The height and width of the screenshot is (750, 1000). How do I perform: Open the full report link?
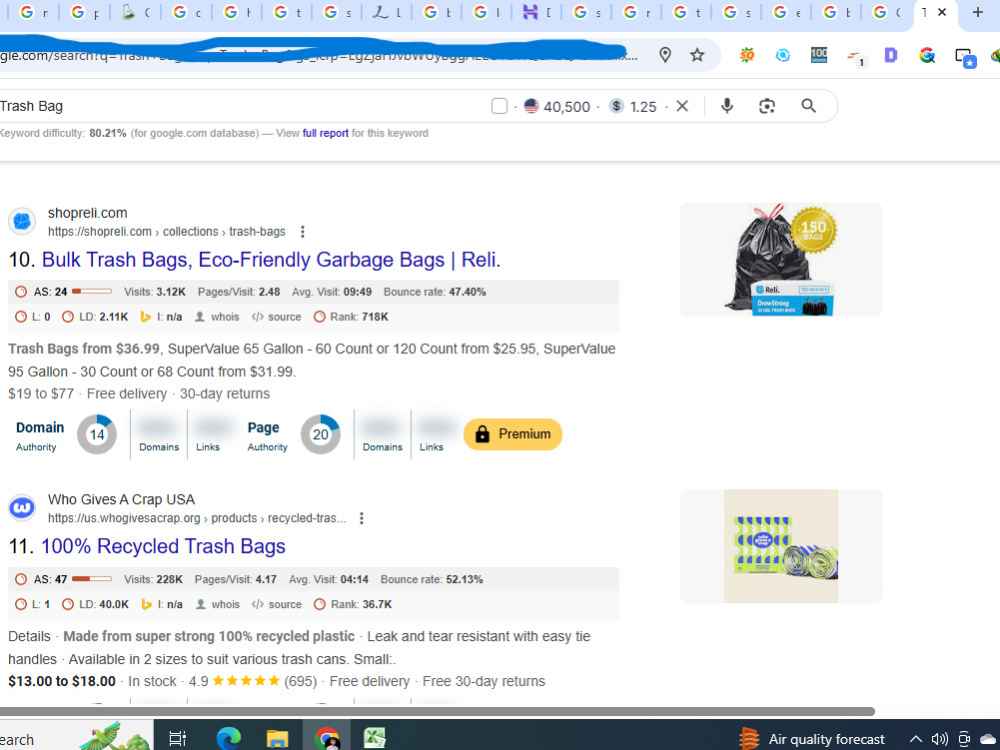[325, 133]
